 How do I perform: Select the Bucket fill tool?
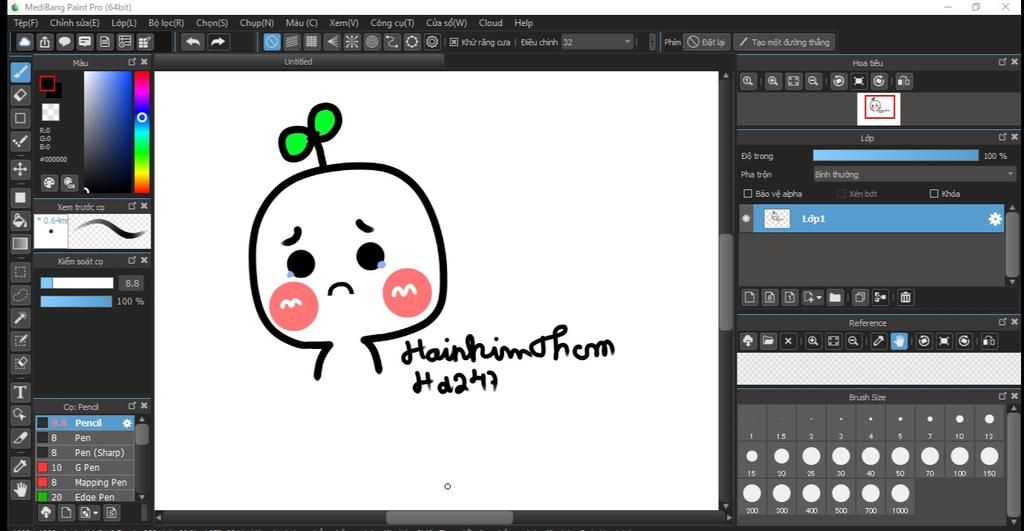(x=20, y=219)
